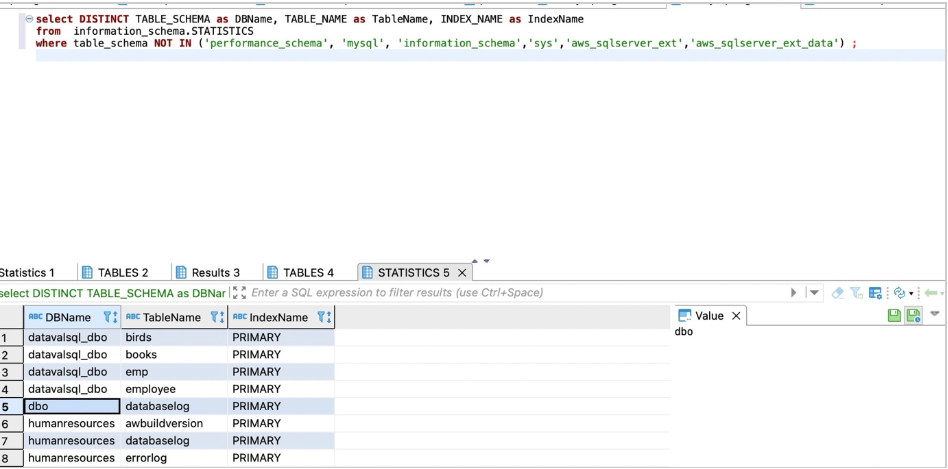Click the small panel-resize arrows above tabs
The image size is (948, 469).
pos(481,261)
